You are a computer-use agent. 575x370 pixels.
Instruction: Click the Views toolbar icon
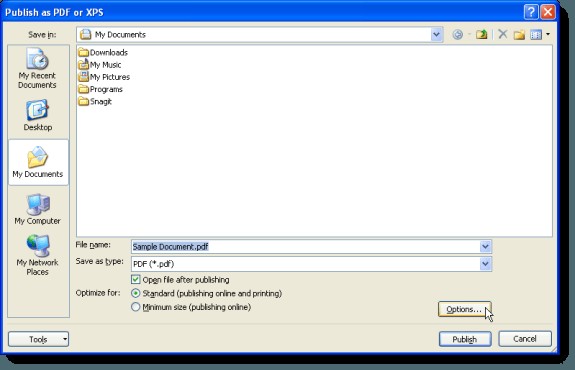pyautogui.click(x=536, y=34)
